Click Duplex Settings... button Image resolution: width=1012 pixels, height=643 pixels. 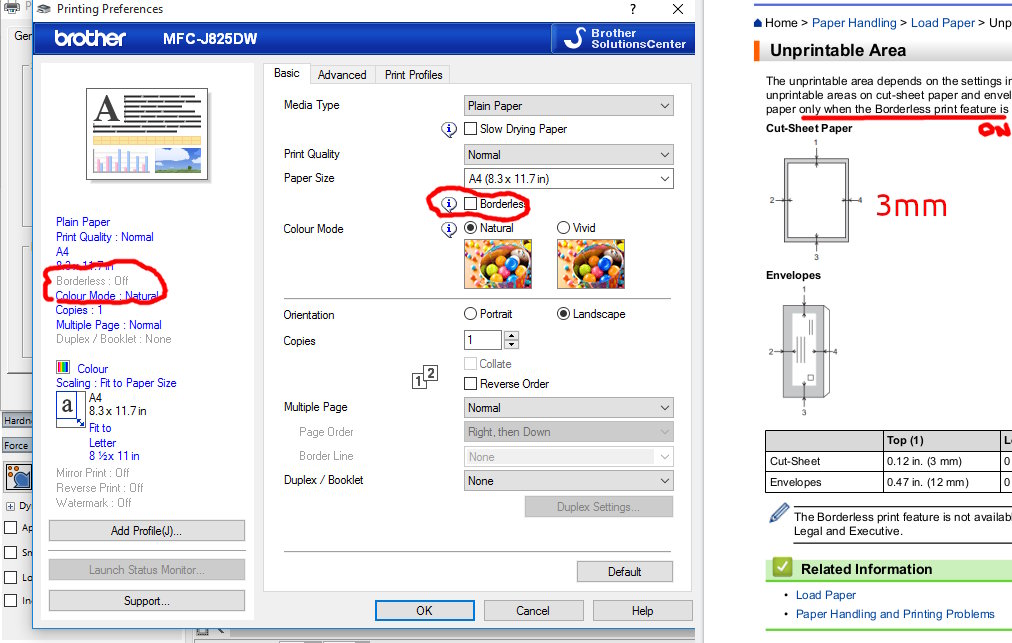pos(599,507)
